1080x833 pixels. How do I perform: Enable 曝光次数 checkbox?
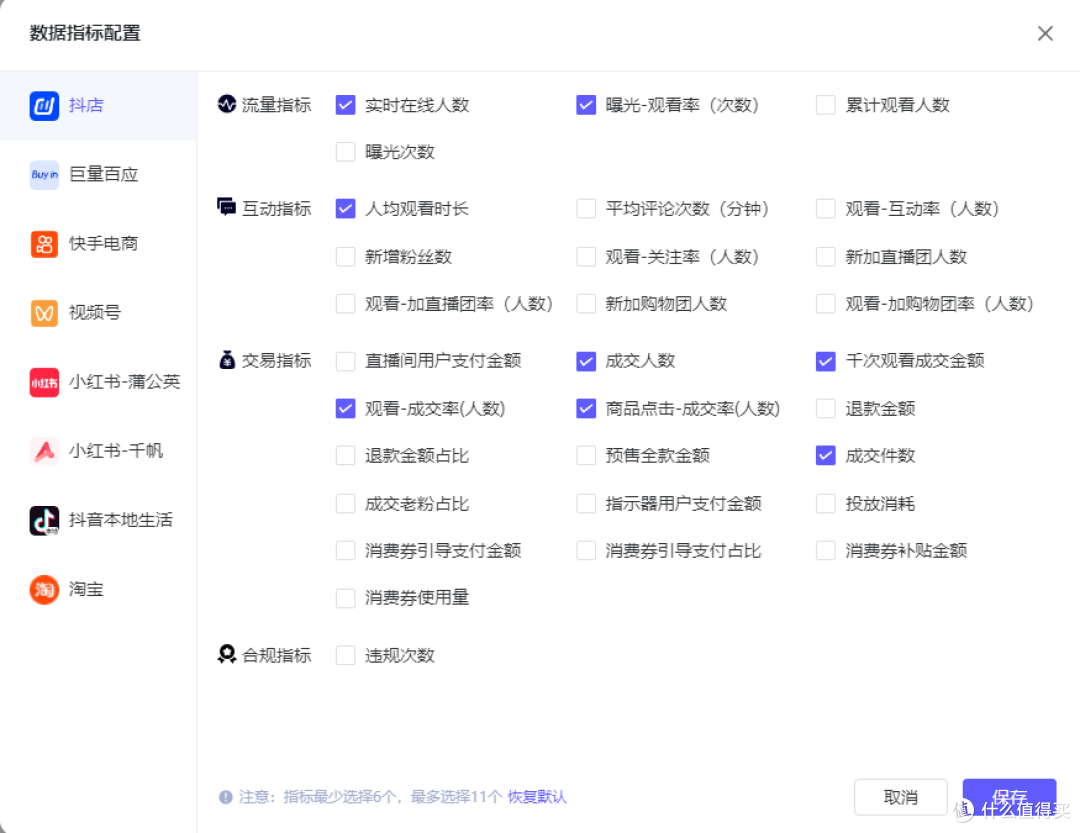click(345, 152)
